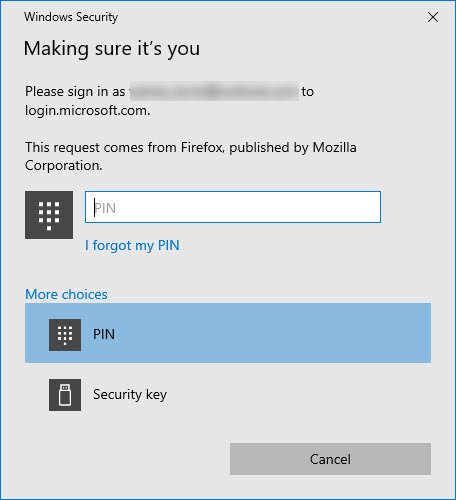Click the Firefox request description text
This screenshot has height=500, width=456.
click(191, 156)
